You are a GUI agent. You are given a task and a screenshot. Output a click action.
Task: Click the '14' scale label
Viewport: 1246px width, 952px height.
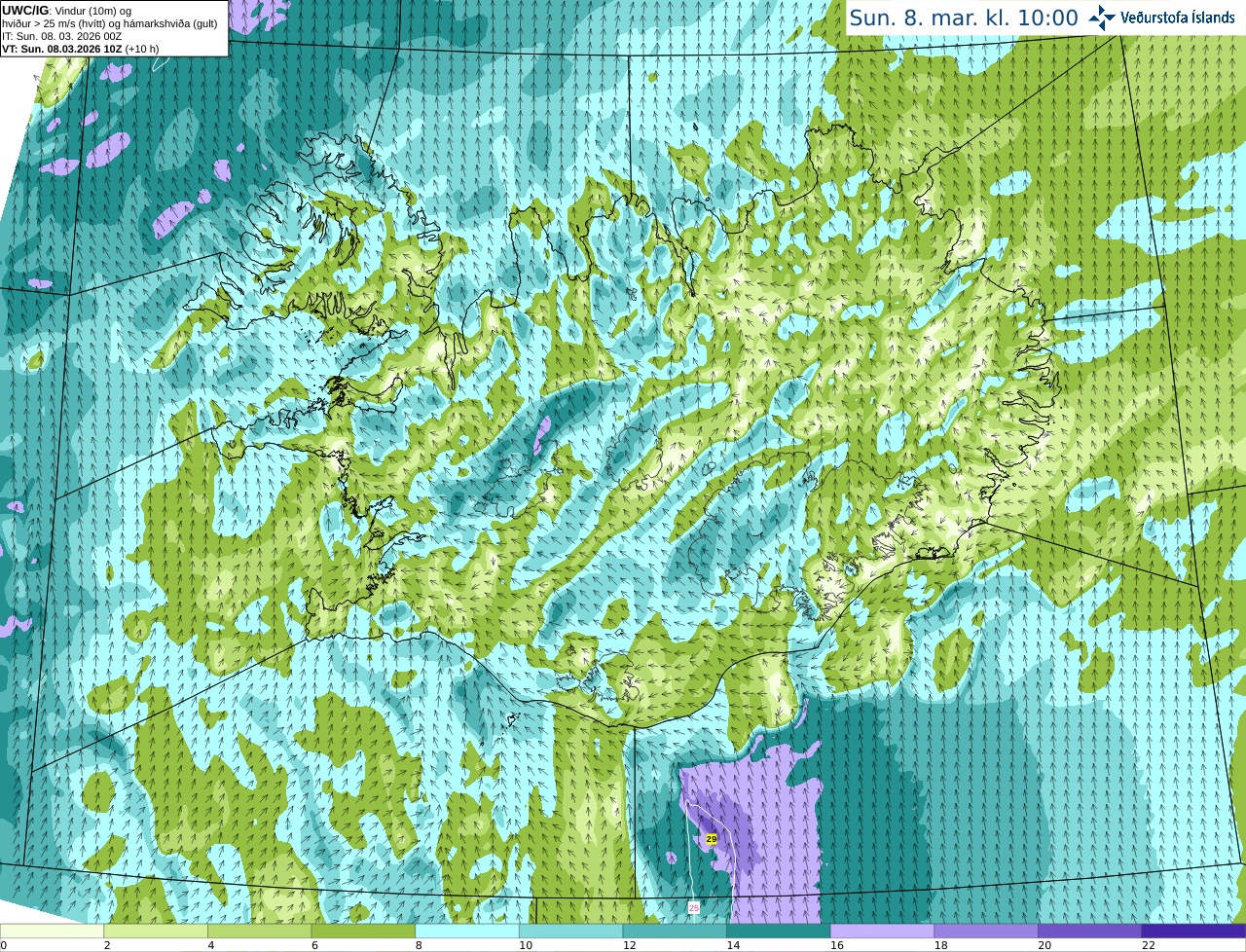click(x=733, y=945)
